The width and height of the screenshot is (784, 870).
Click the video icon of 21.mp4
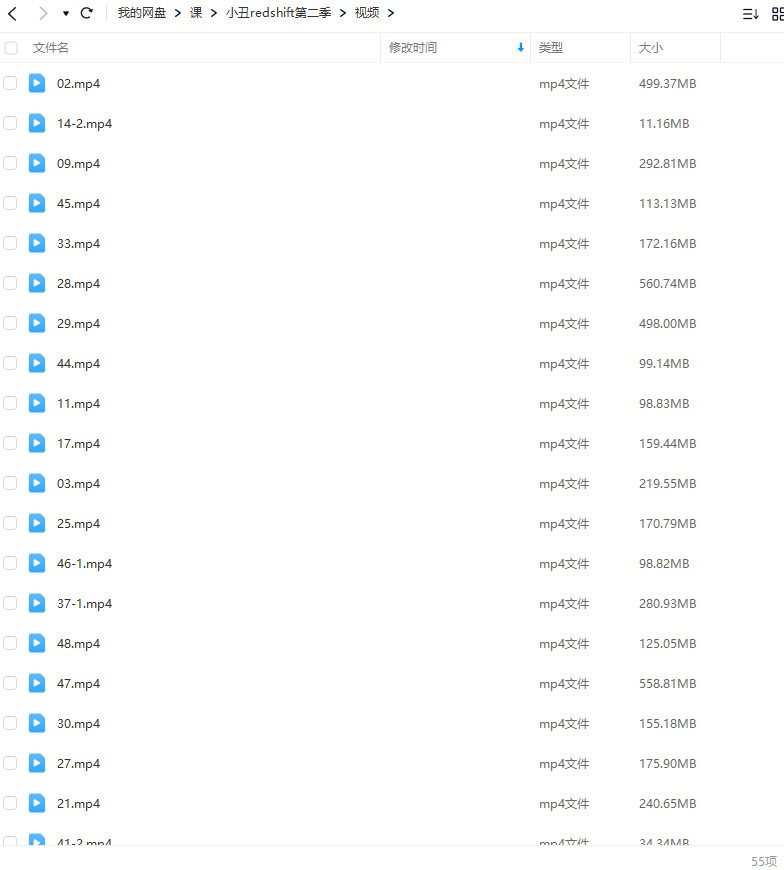37,802
